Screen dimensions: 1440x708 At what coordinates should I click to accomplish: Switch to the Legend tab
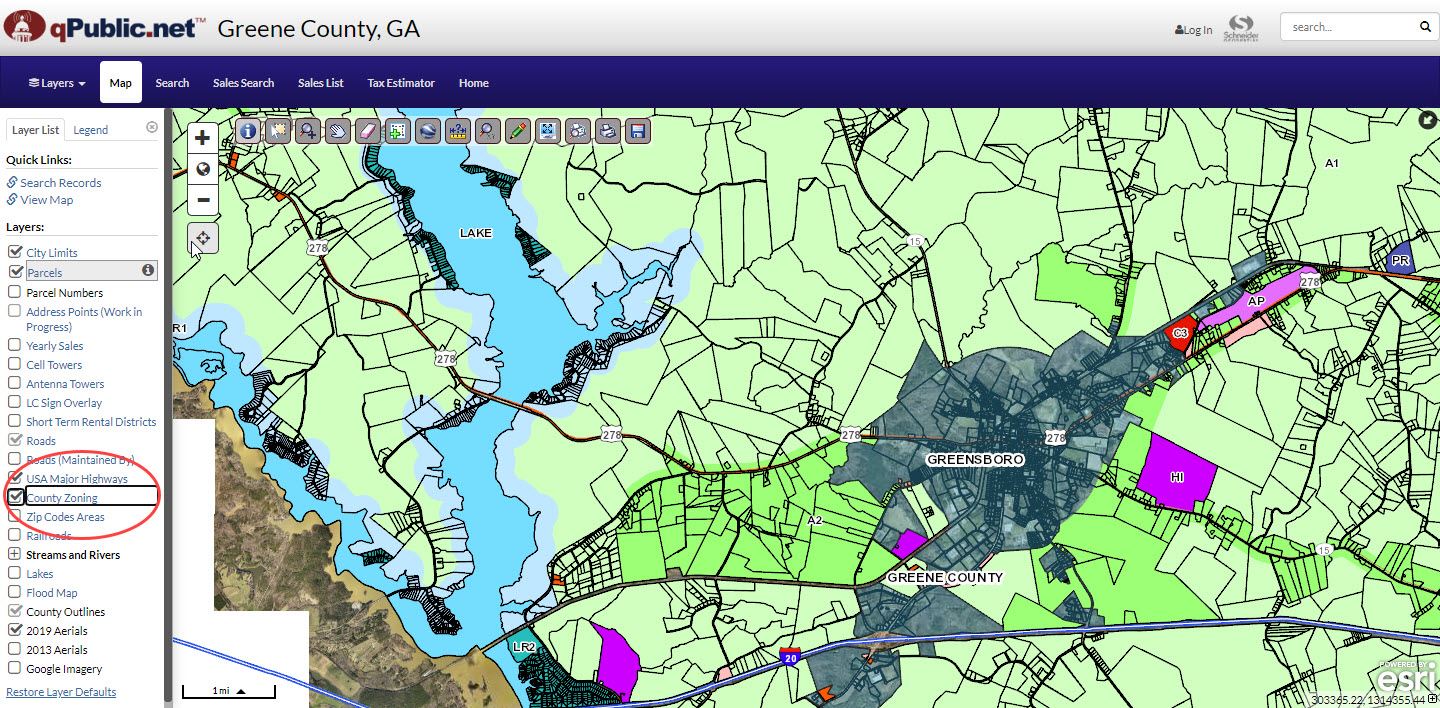[x=90, y=129]
